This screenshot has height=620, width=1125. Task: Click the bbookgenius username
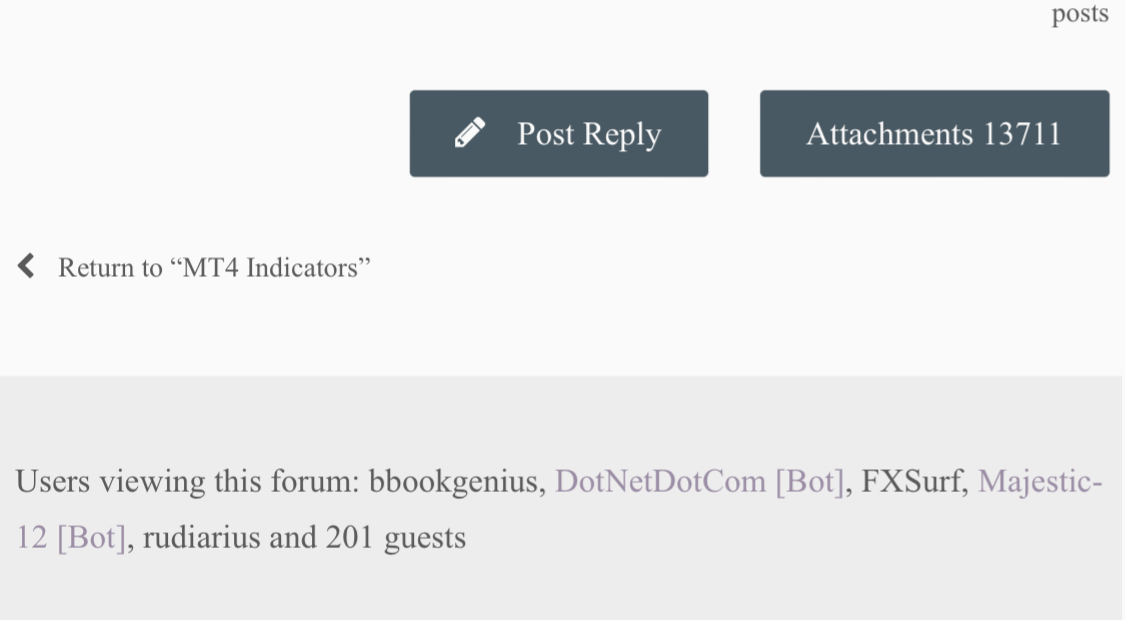pos(457,482)
